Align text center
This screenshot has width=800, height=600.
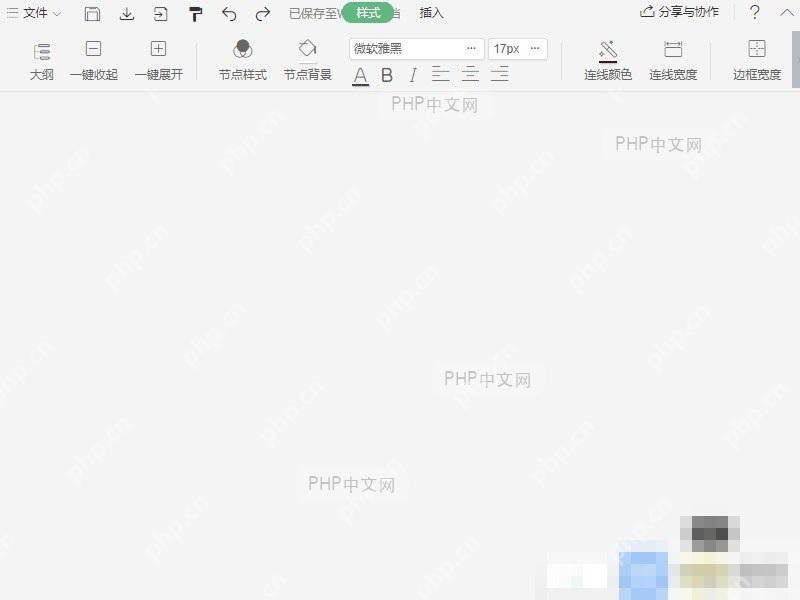470,74
